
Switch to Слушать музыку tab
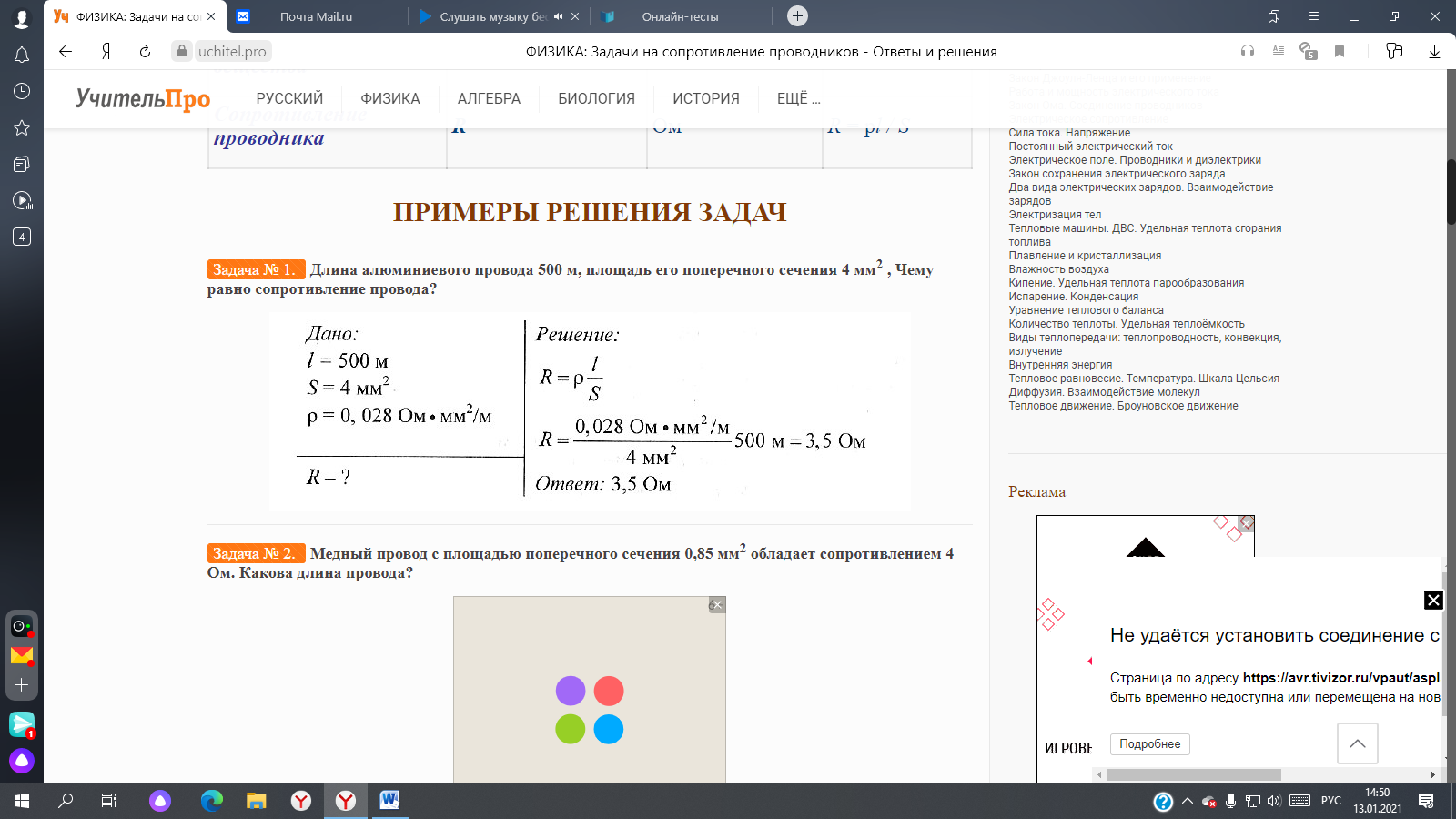pos(493,16)
